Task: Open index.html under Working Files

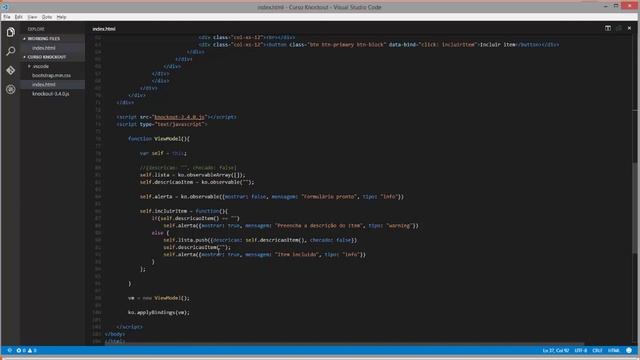Action: click(x=44, y=48)
